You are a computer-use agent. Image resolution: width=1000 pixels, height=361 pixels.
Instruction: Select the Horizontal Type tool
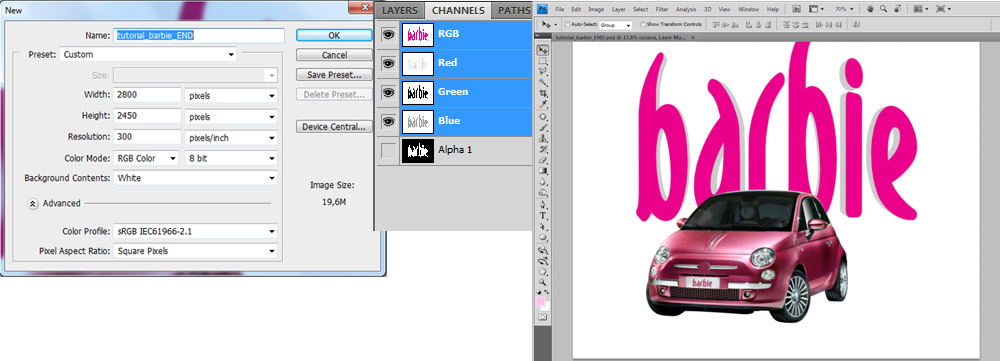pyautogui.click(x=543, y=216)
